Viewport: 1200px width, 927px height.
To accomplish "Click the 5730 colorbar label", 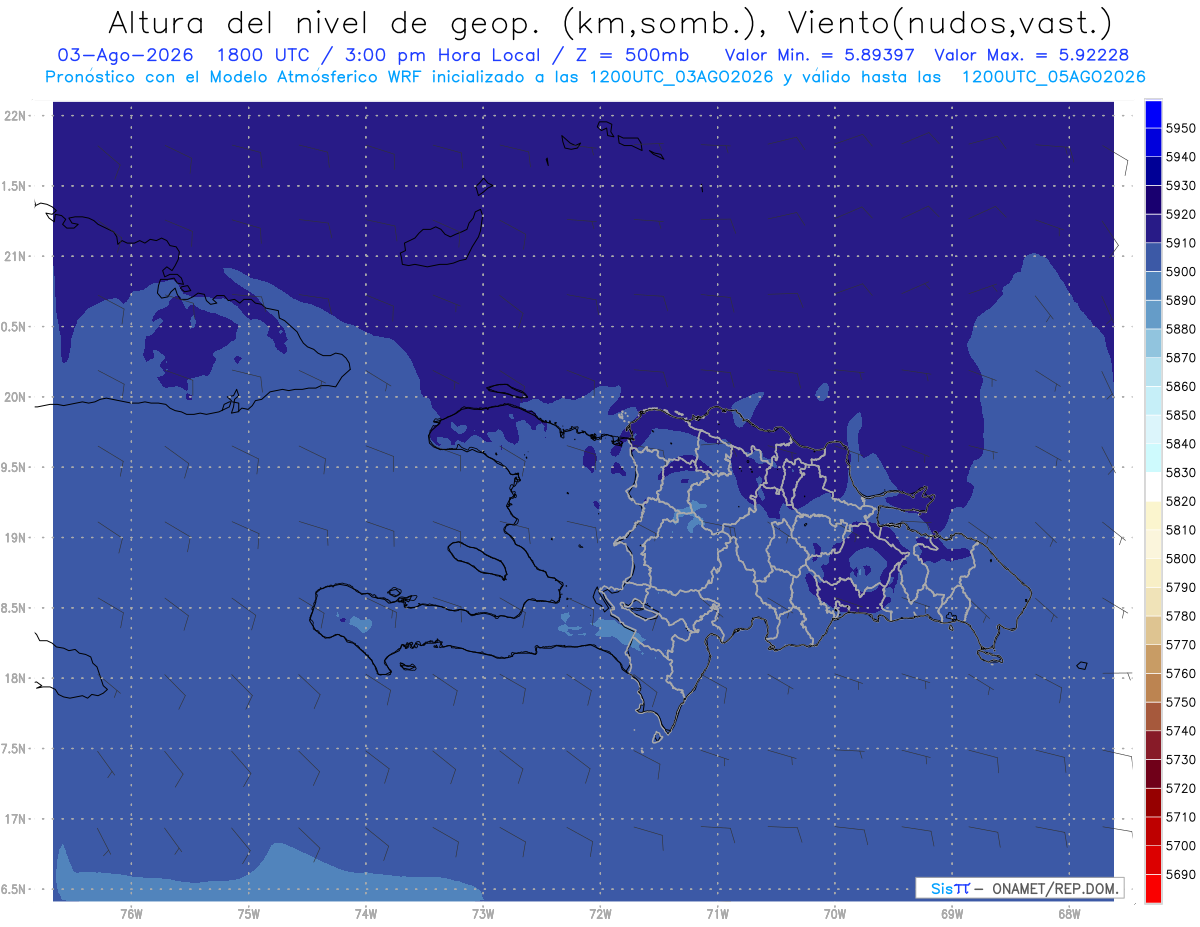I will (1180, 759).
